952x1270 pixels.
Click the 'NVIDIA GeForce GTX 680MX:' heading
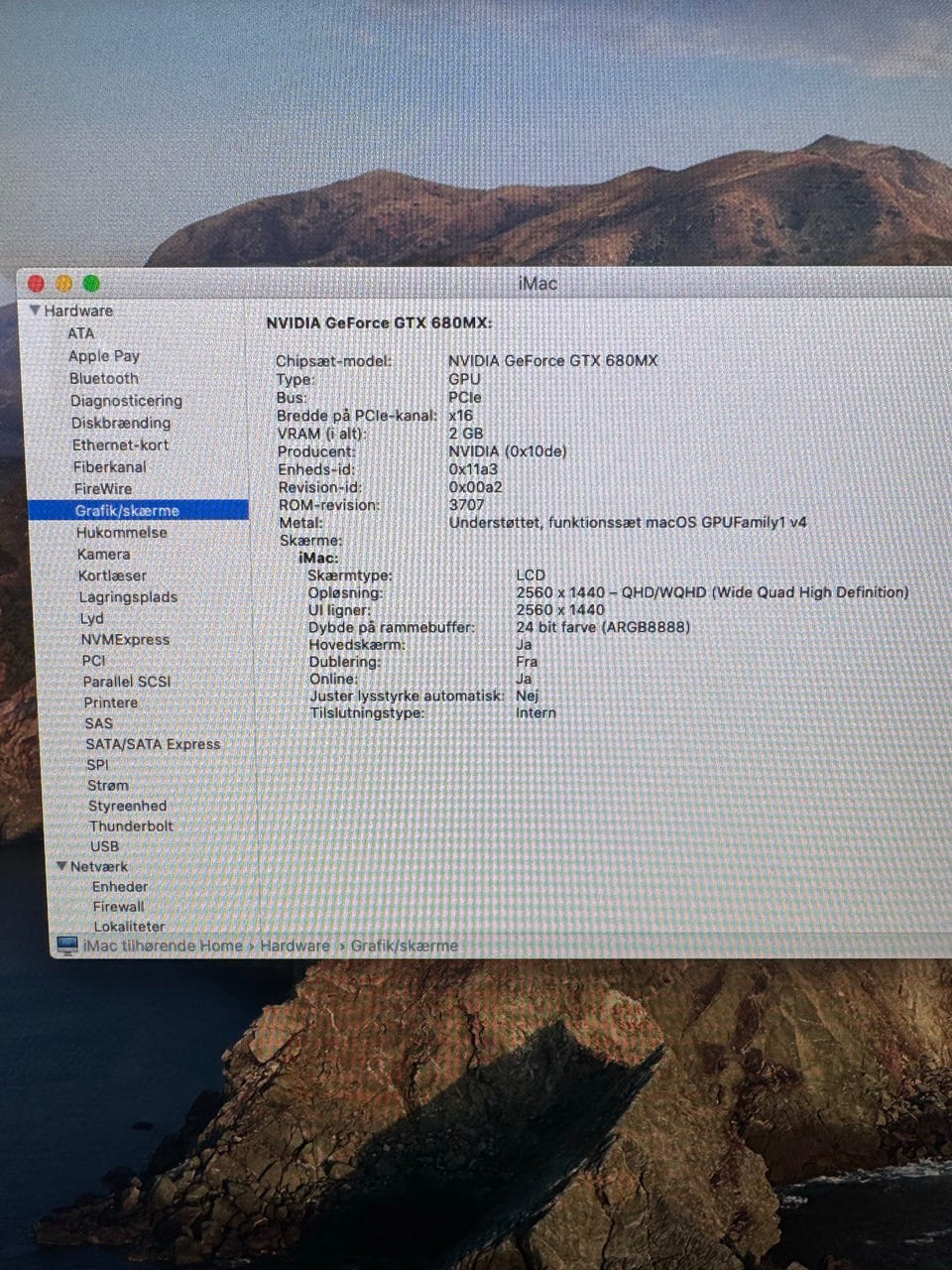point(379,323)
